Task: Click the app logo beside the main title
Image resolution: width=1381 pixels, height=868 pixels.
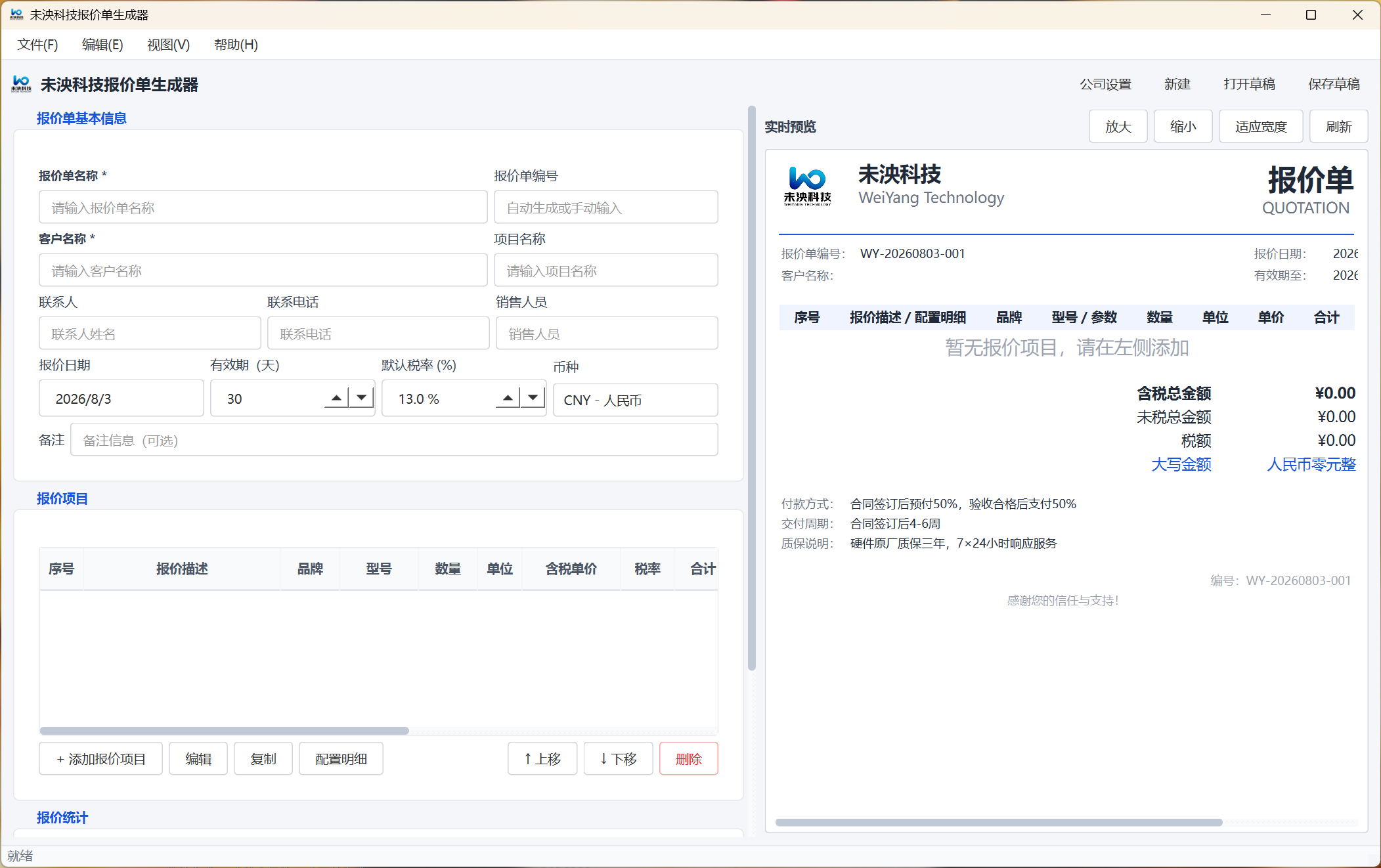Action: click(21, 84)
